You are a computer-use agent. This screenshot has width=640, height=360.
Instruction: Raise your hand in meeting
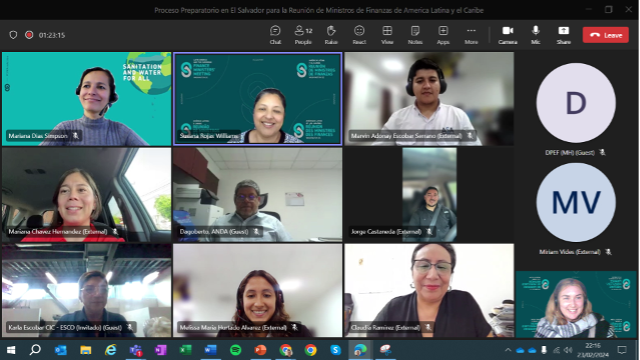point(331,35)
